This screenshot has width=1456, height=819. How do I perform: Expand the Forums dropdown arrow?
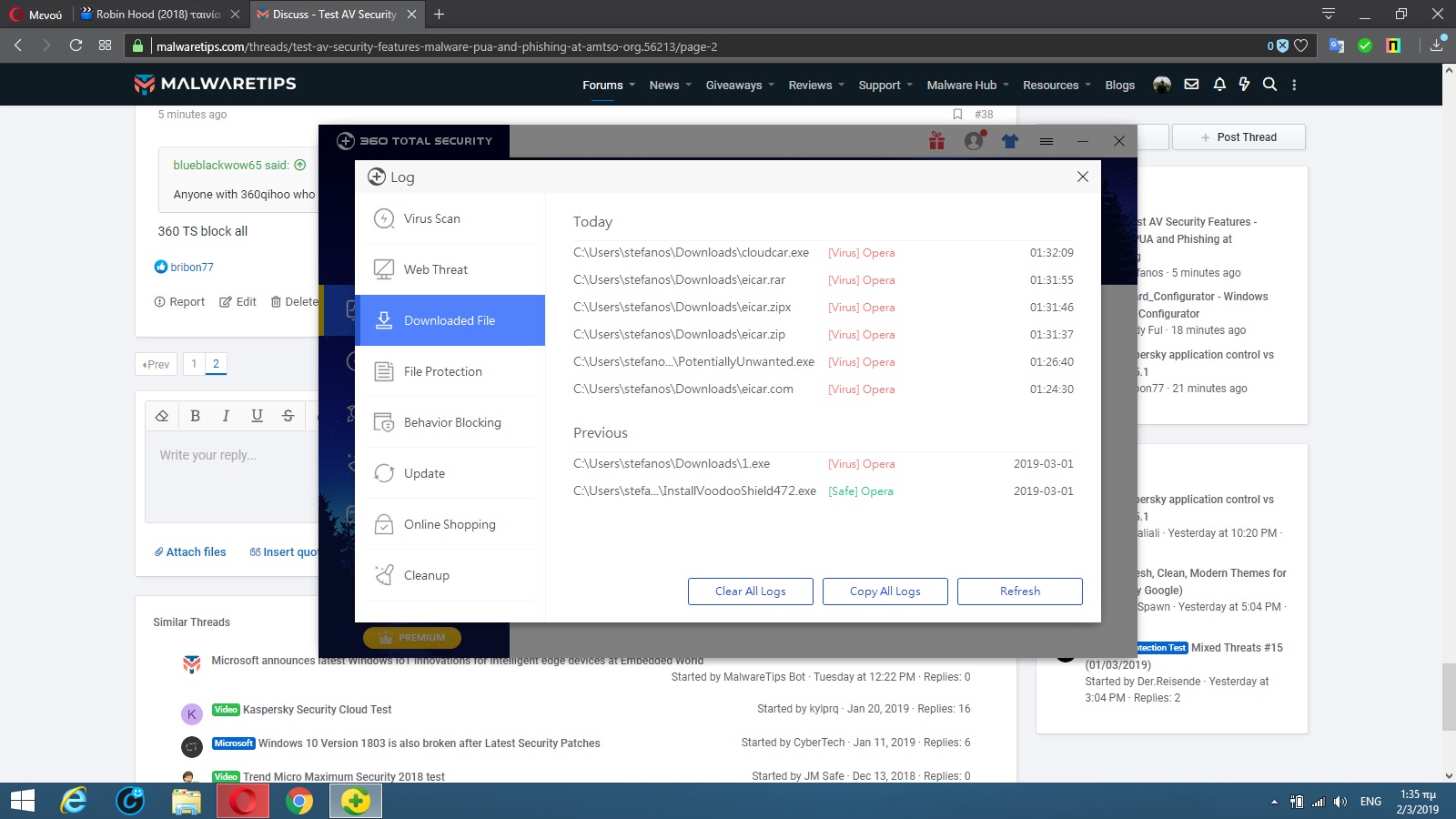coord(632,85)
